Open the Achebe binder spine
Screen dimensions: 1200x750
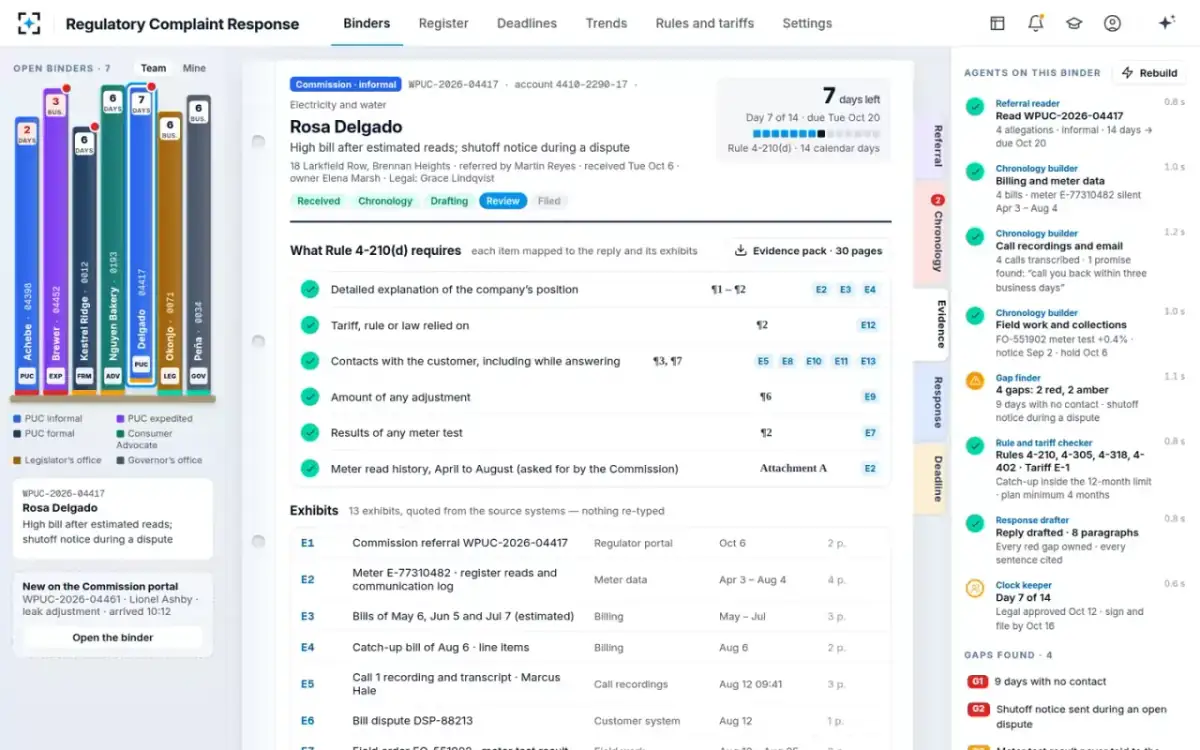(x=27, y=255)
